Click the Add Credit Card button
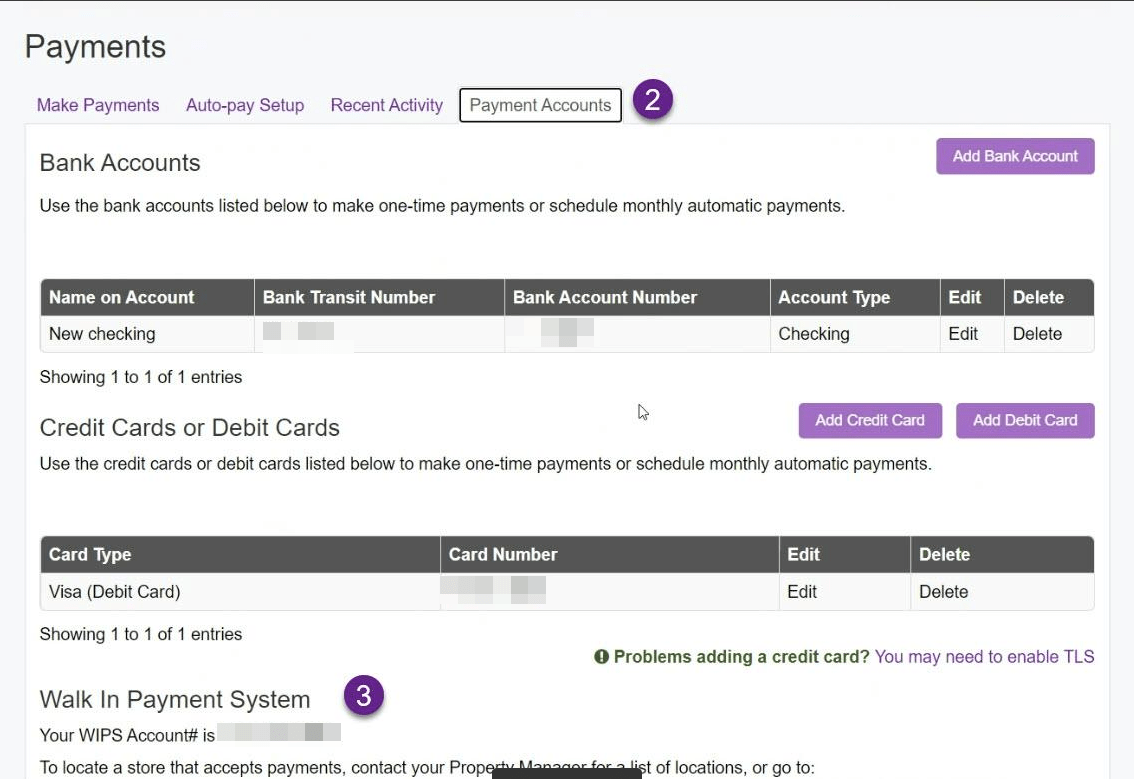The image size is (1134, 779). click(x=869, y=420)
